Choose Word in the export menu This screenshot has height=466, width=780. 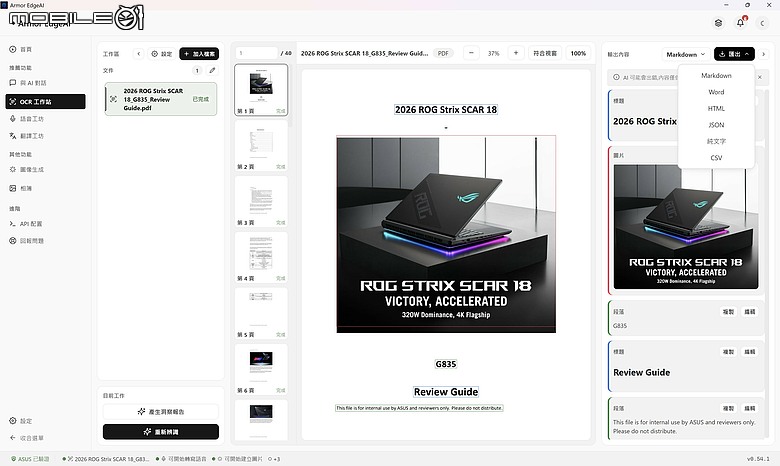click(716, 92)
